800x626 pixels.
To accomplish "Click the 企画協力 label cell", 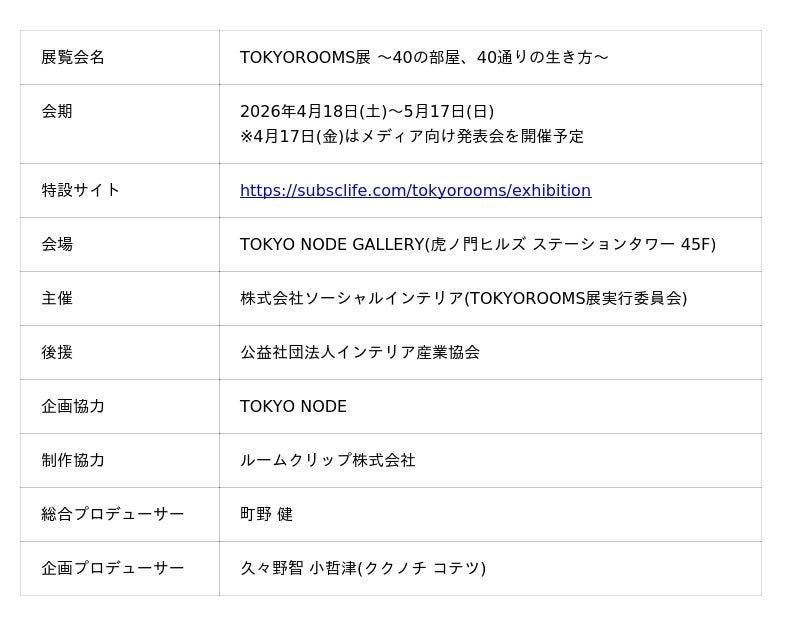I will [73, 406].
